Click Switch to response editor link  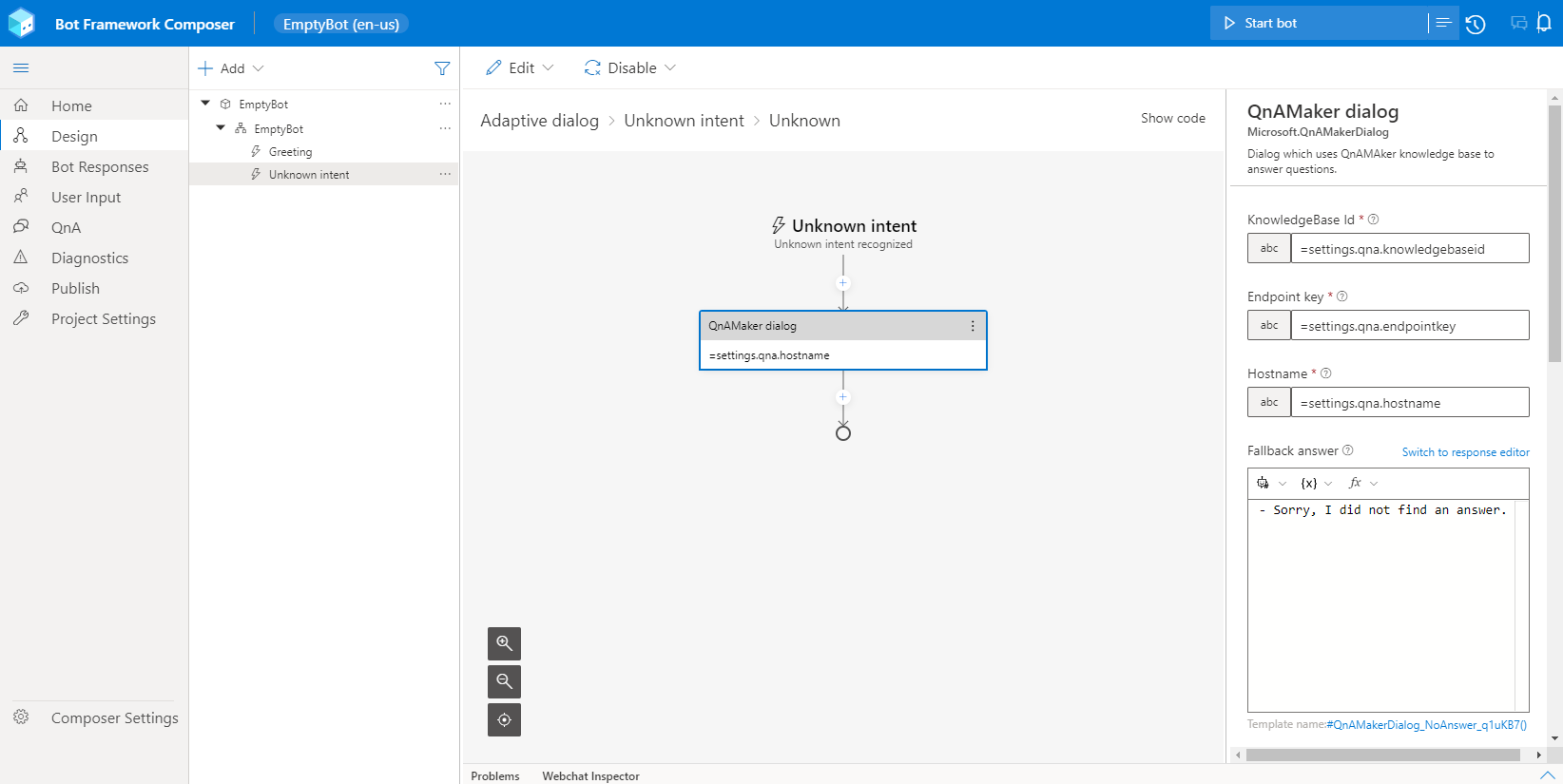click(1466, 452)
